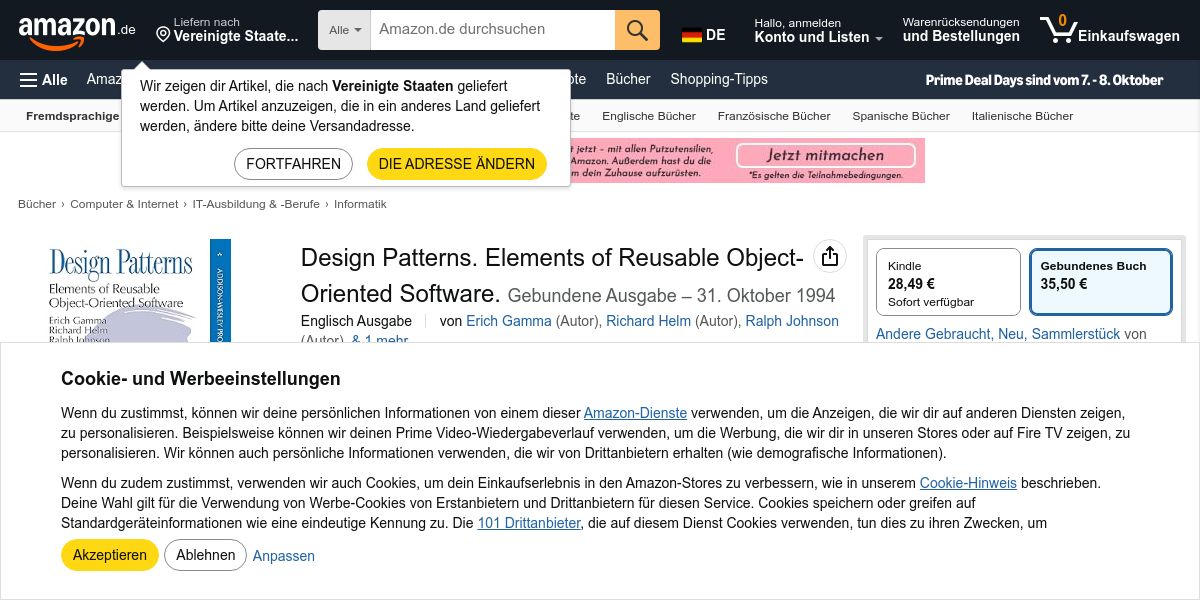Click the FORTFAHREN button
This screenshot has width=1200, height=600.
[294, 164]
